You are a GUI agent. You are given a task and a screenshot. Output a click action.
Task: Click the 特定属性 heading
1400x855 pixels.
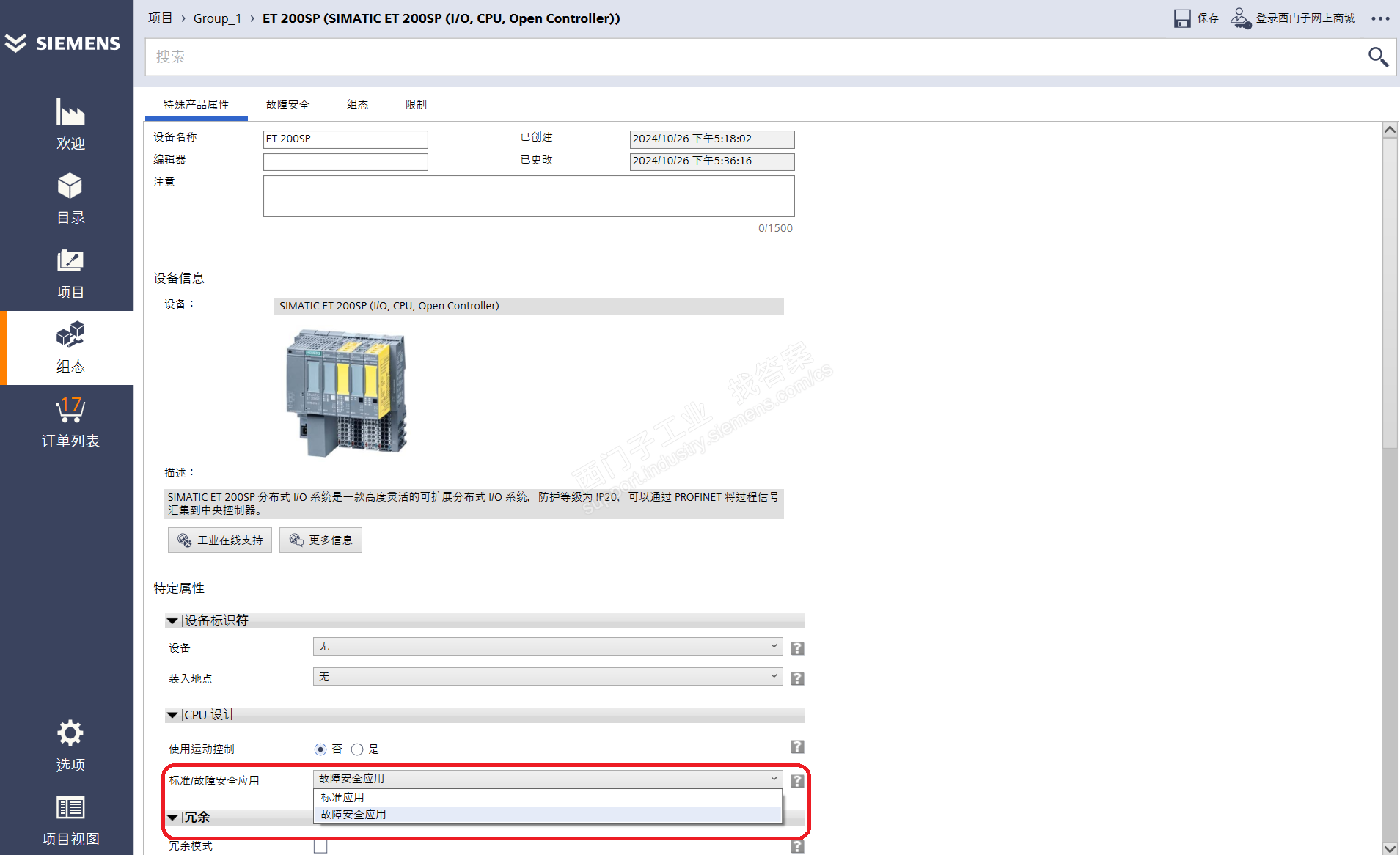pyautogui.click(x=179, y=588)
